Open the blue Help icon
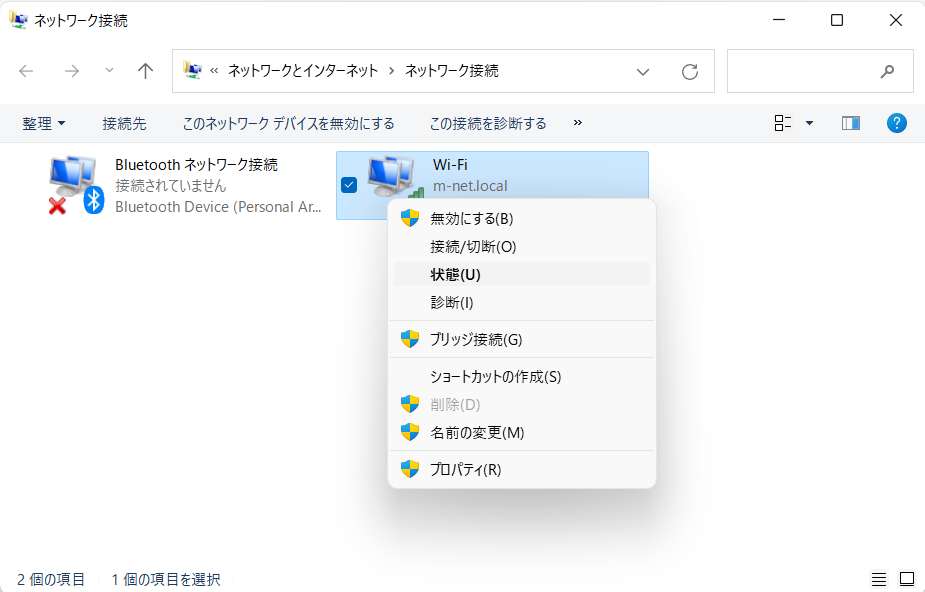925x592 pixels. pyautogui.click(x=897, y=123)
